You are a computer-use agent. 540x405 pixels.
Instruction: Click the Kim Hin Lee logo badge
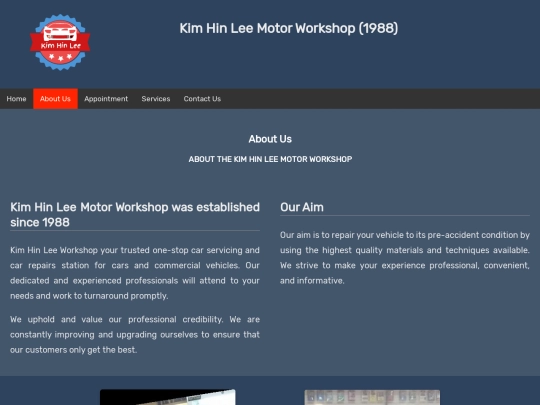coord(60,42)
